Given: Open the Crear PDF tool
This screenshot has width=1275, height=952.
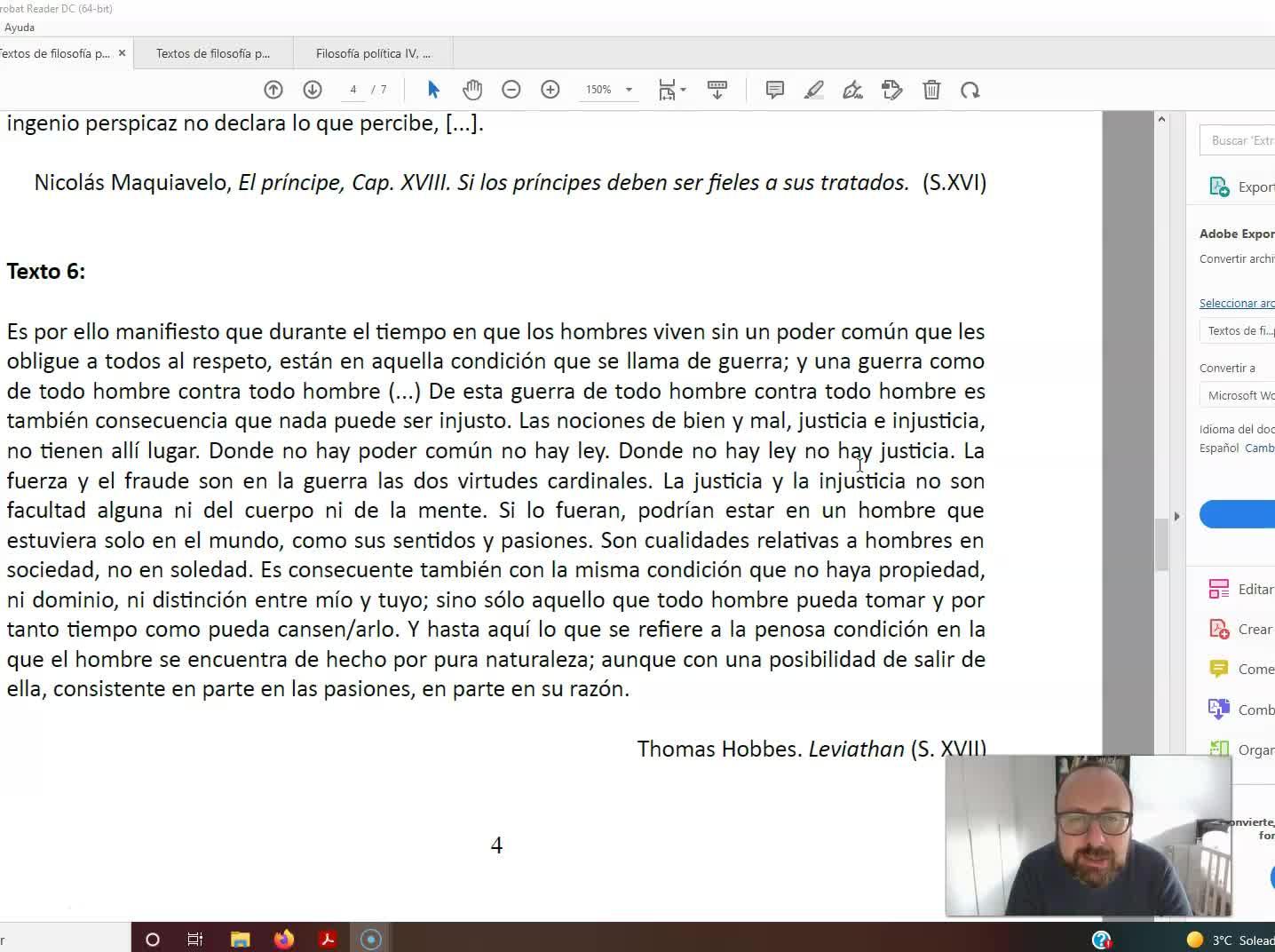Looking at the screenshot, I should 1241,630.
